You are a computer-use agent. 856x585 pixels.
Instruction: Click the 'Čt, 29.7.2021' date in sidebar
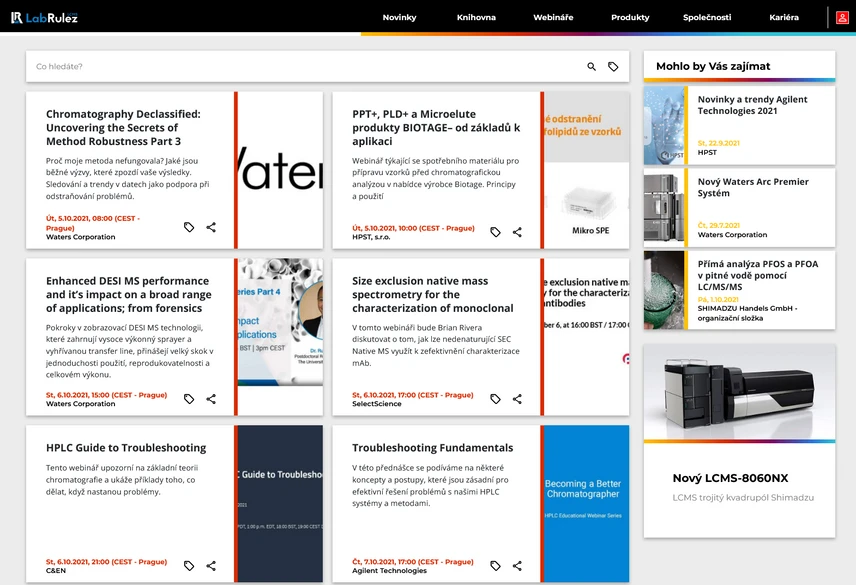tap(718, 225)
